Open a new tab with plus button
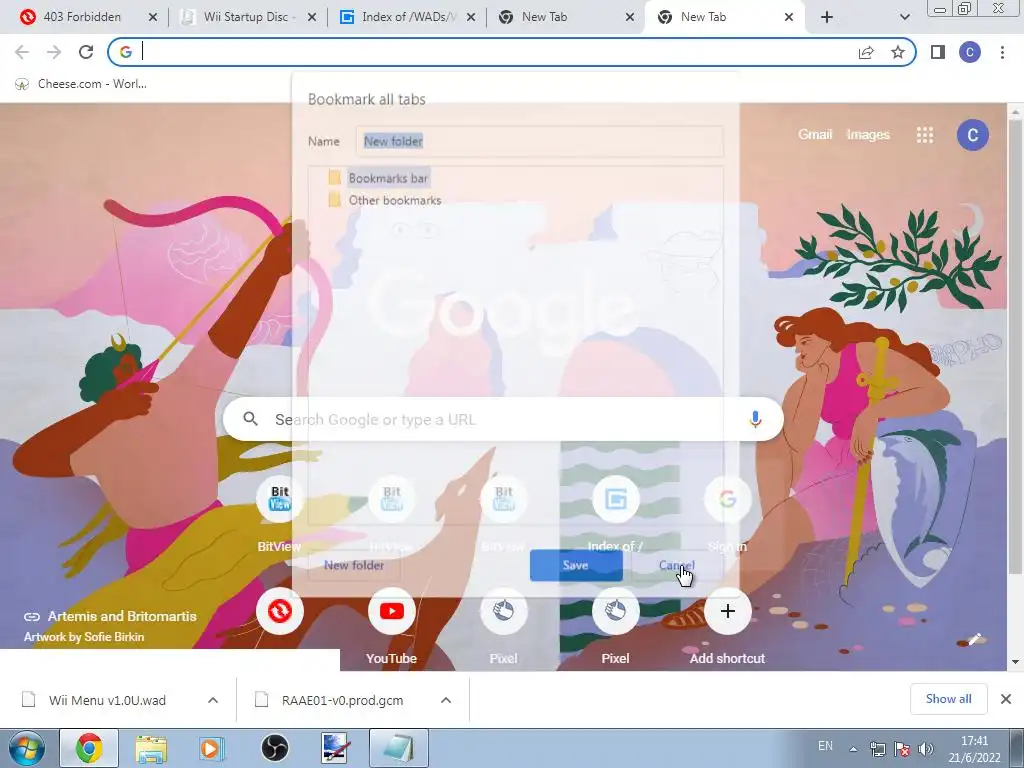The image size is (1024, 768). tap(827, 18)
